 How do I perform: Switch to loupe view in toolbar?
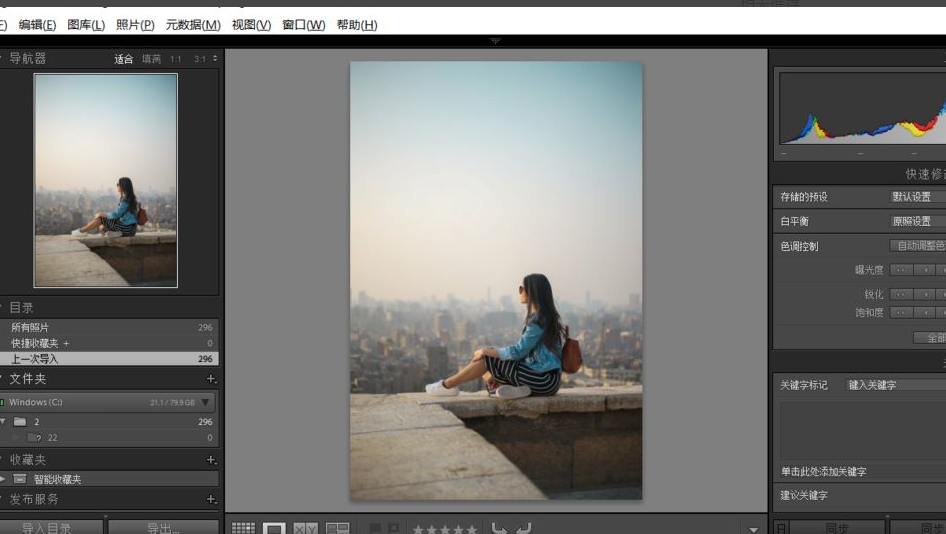pyautogui.click(x=274, y=528)
